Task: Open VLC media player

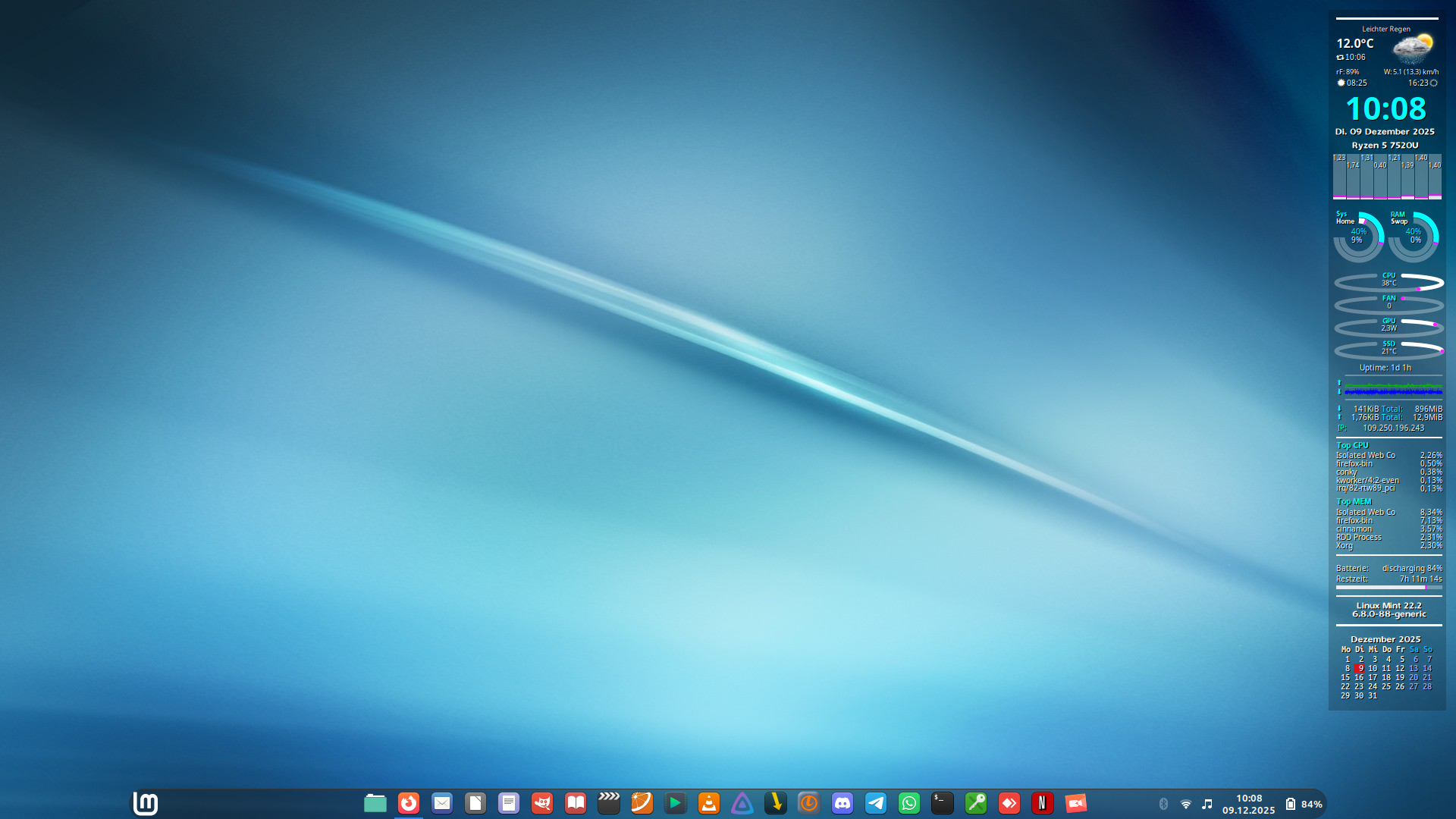Action: tap(709, 803)
